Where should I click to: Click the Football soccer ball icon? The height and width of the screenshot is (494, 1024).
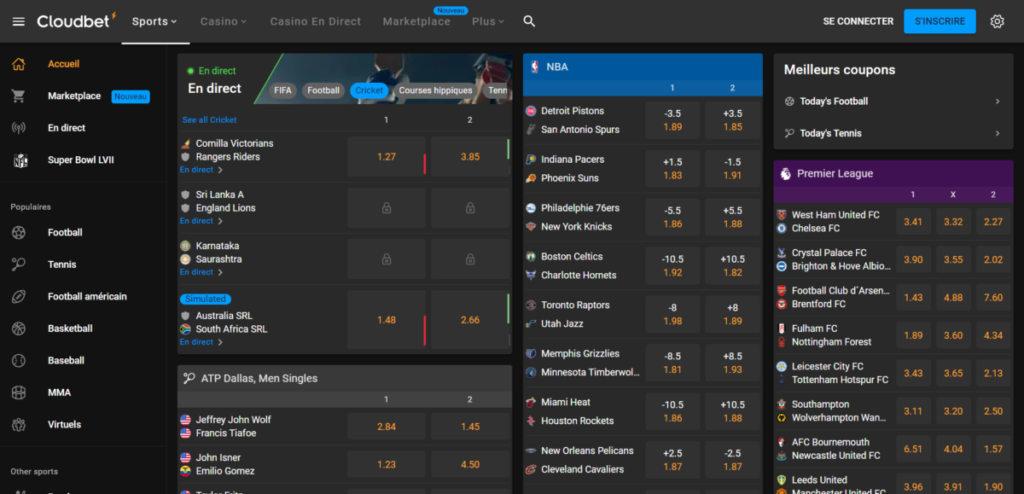click(x=19, y=233)
